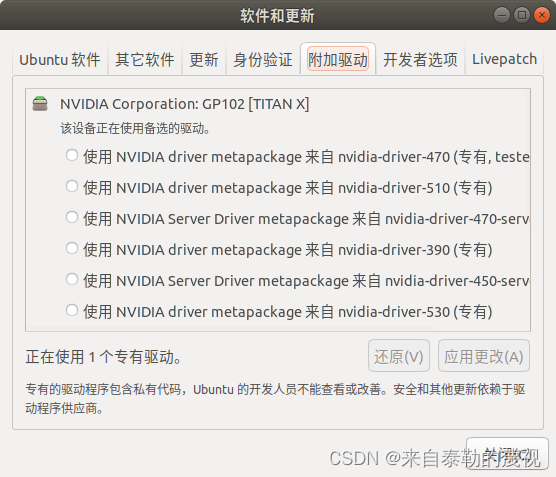Maximize the 软件和更新 window

coord(522,15)
